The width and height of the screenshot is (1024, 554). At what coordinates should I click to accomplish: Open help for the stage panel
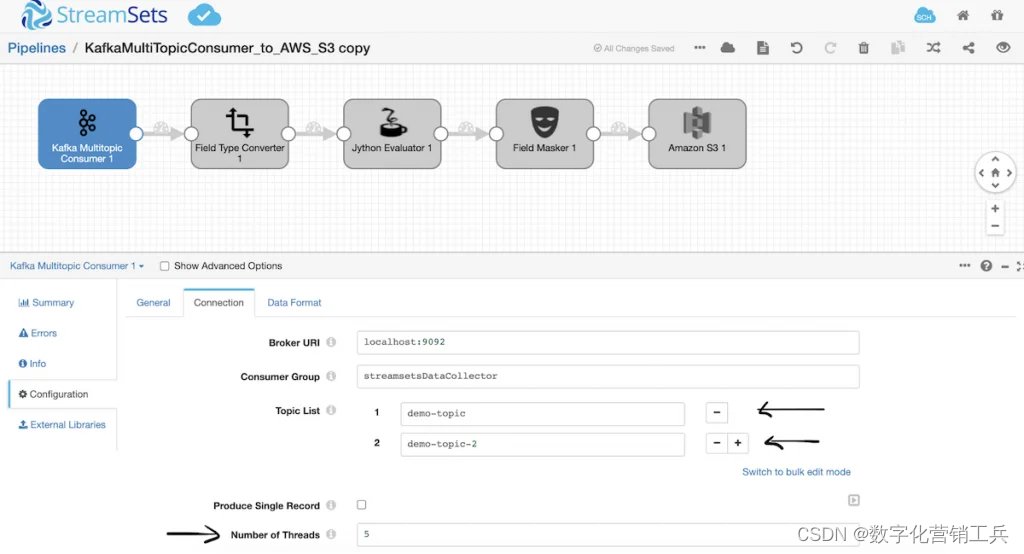point(986,266)
